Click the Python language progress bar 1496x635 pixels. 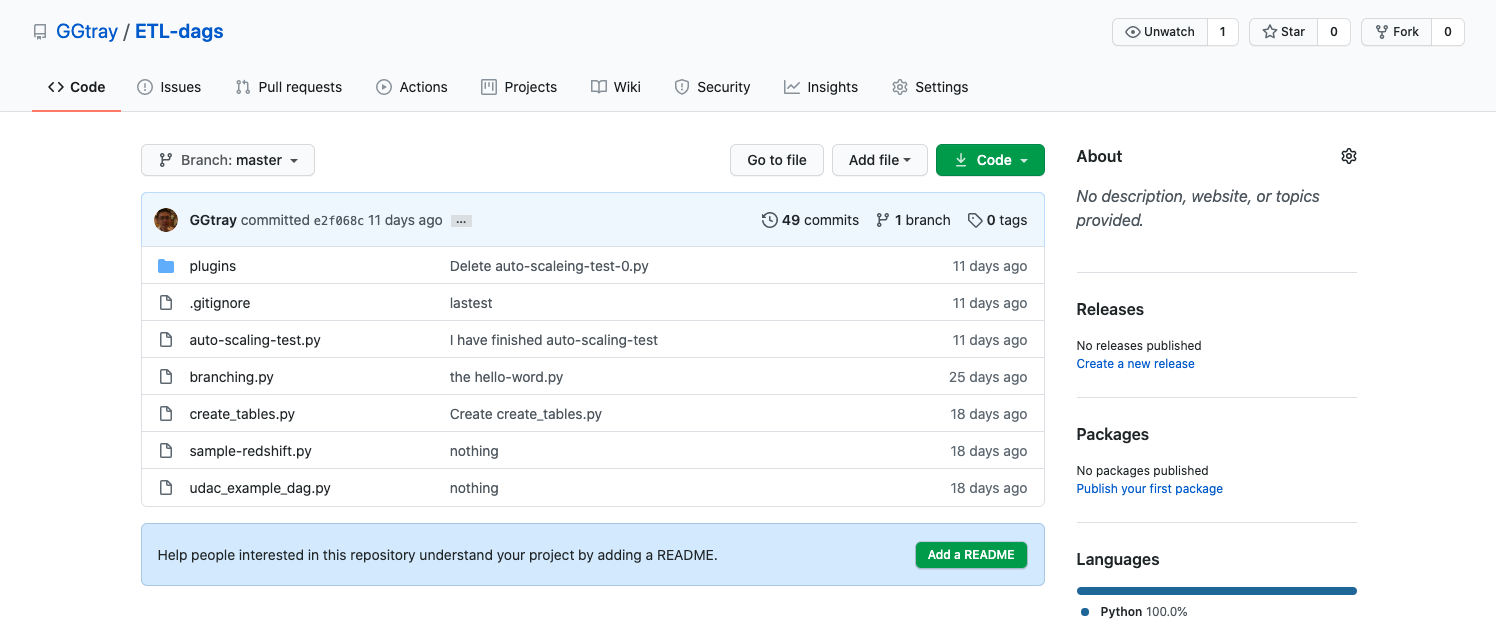[x=1216, y=591]
